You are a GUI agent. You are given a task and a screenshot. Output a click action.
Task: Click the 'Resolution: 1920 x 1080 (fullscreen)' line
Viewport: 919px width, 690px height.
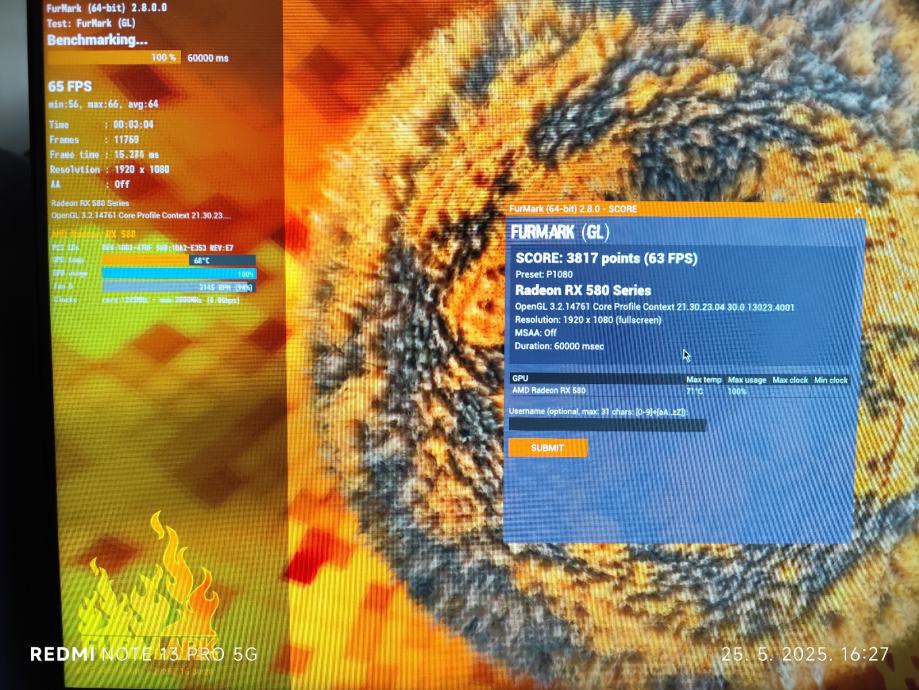(588, 320)
